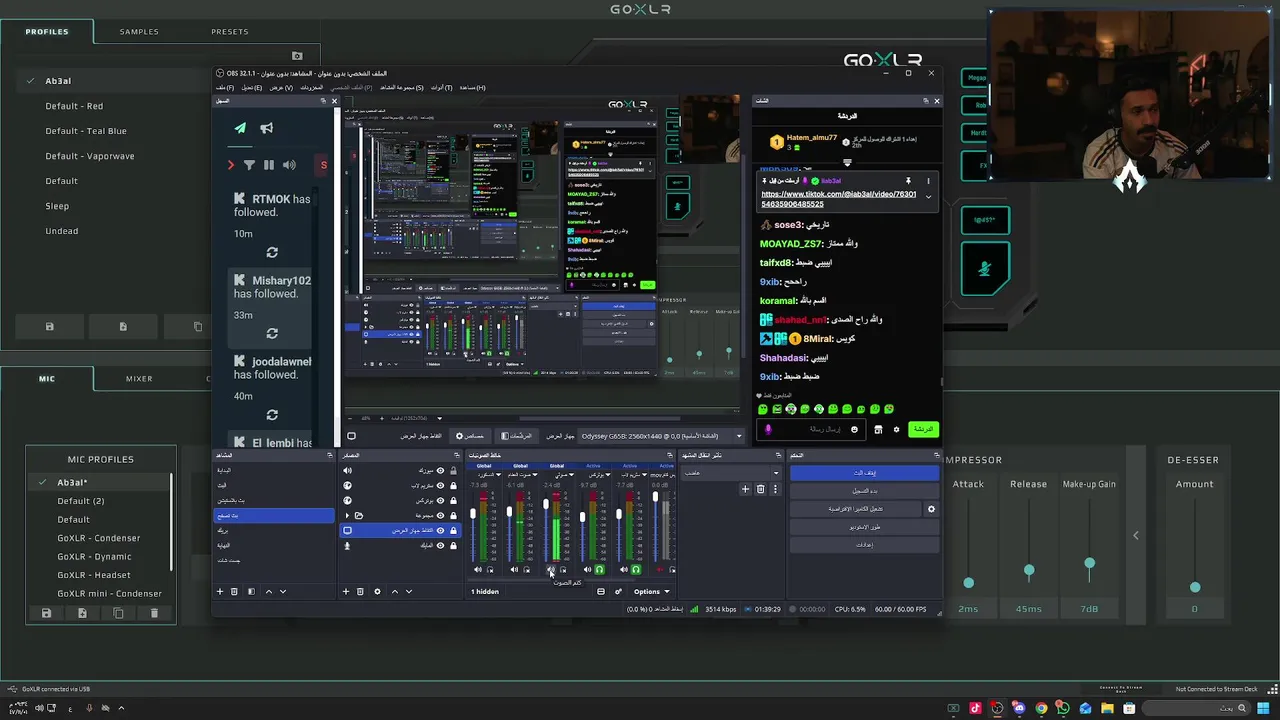The width and height of the screenshot is (1280, 720).
Task: Click the send icon in the OBS activity dock
Action: coord(240,128)
